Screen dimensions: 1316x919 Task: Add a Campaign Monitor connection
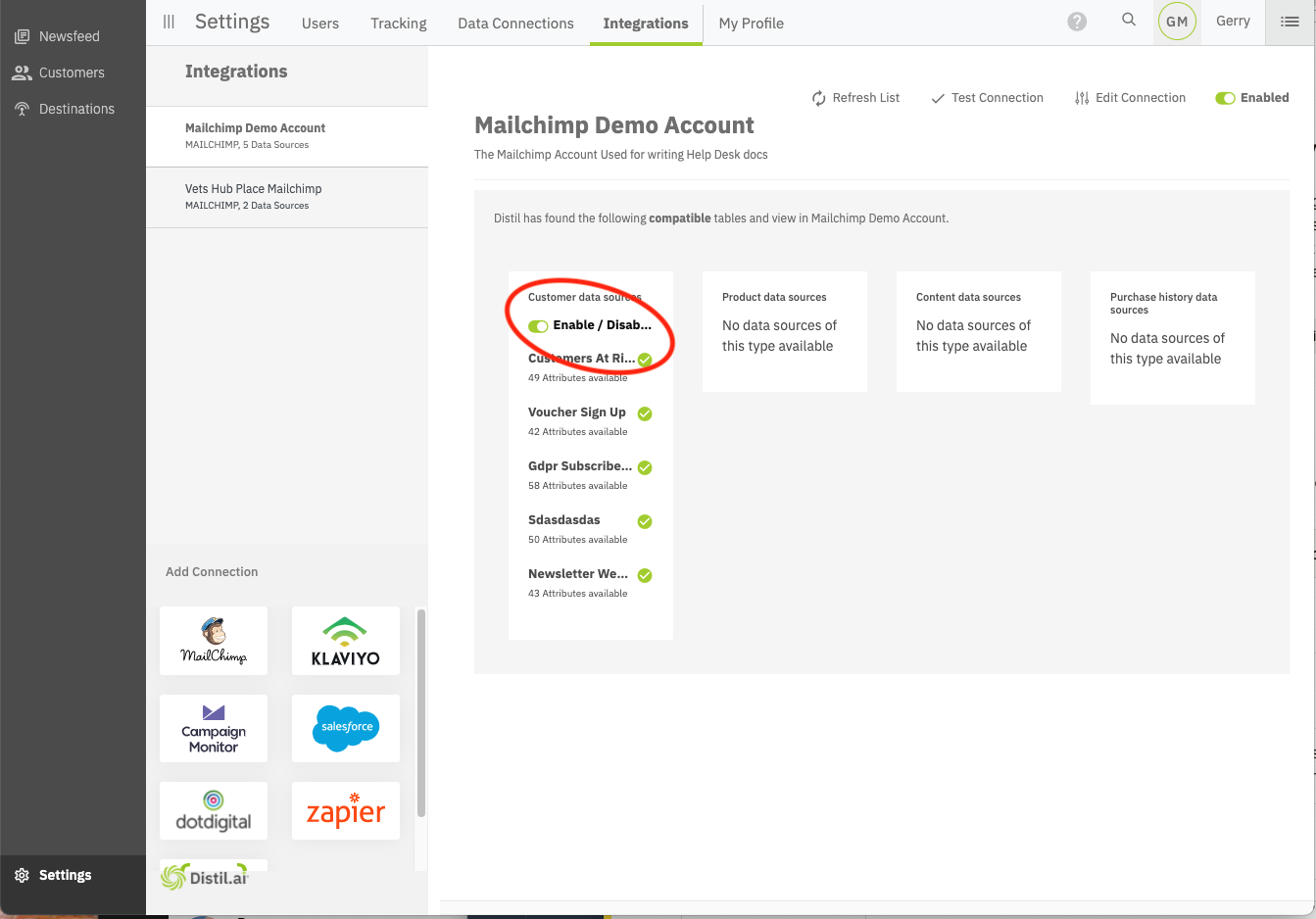coord(214,729)
